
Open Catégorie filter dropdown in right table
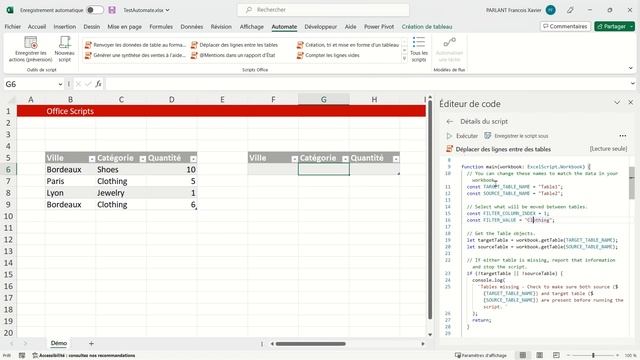[x=345, y=159]
